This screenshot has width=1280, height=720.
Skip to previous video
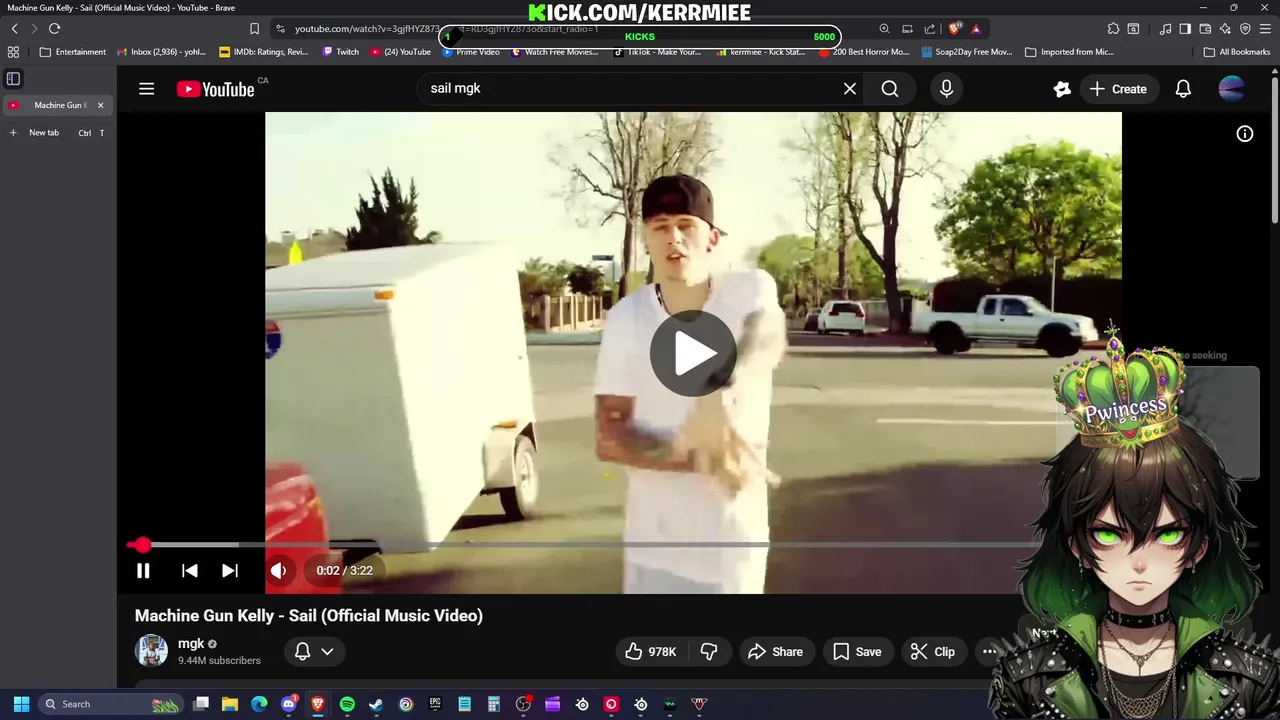point(189,571)
